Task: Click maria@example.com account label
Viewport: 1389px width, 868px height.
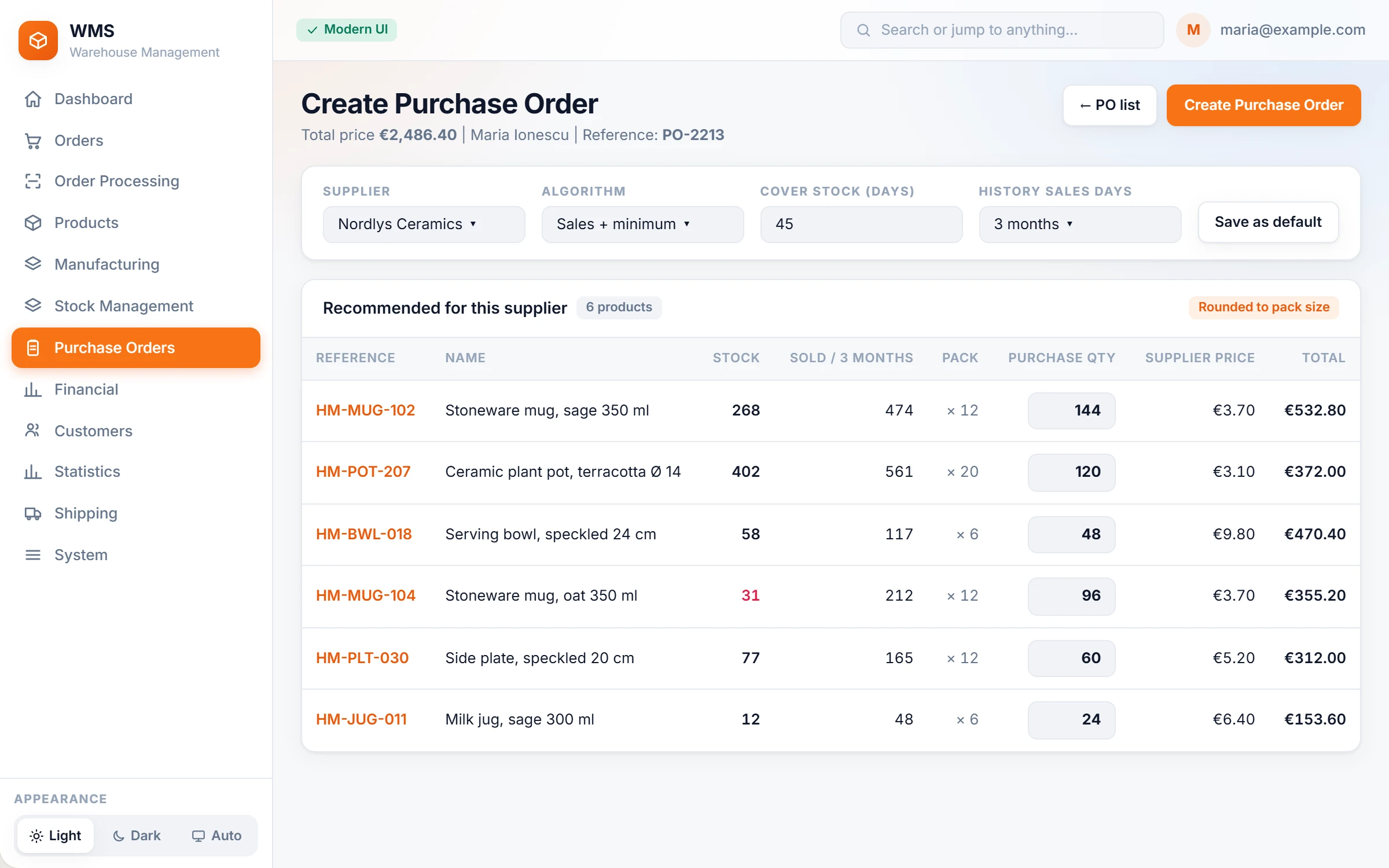Action: tap(1292, 30)
